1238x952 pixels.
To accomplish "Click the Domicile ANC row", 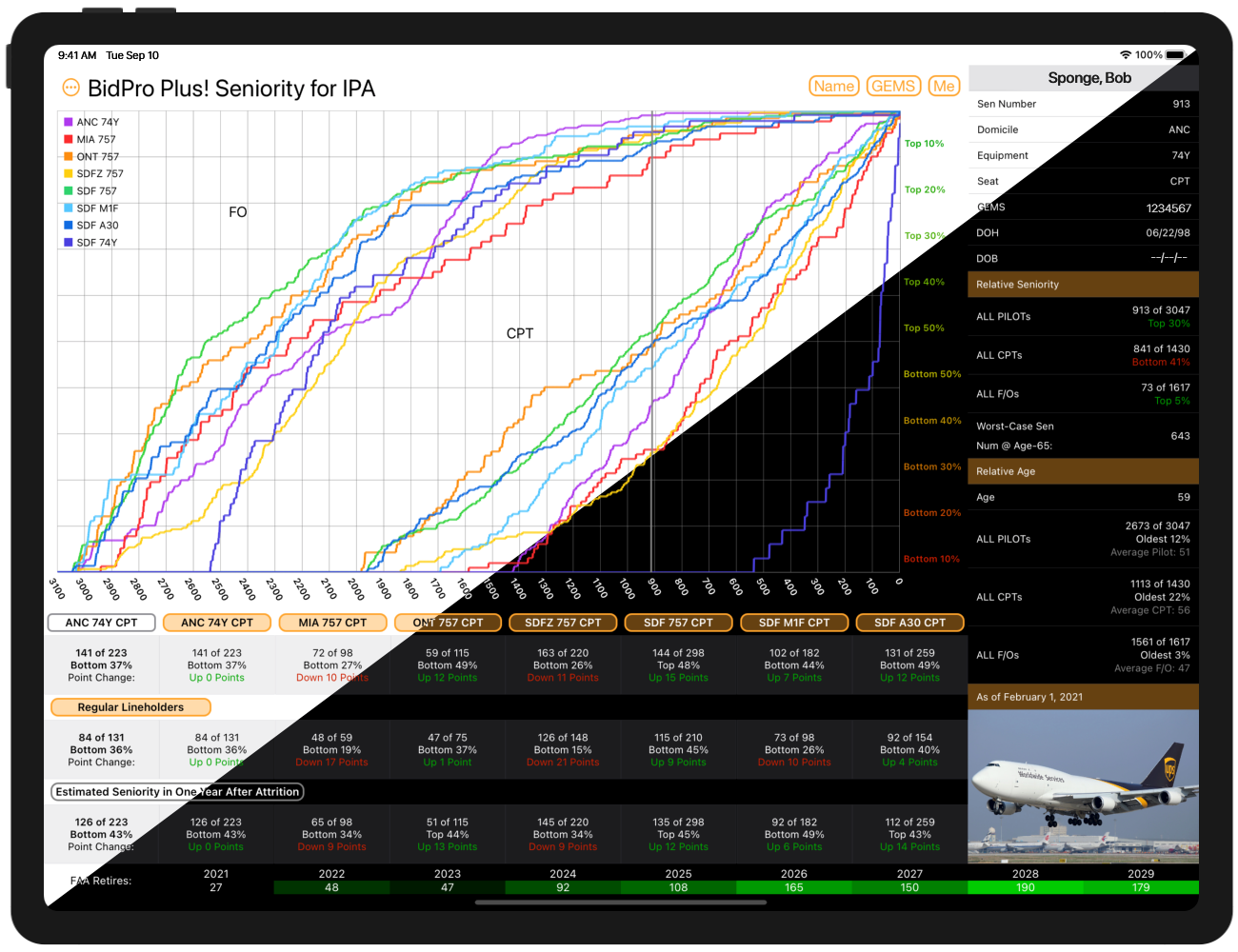I will (x=1084, y=129).
